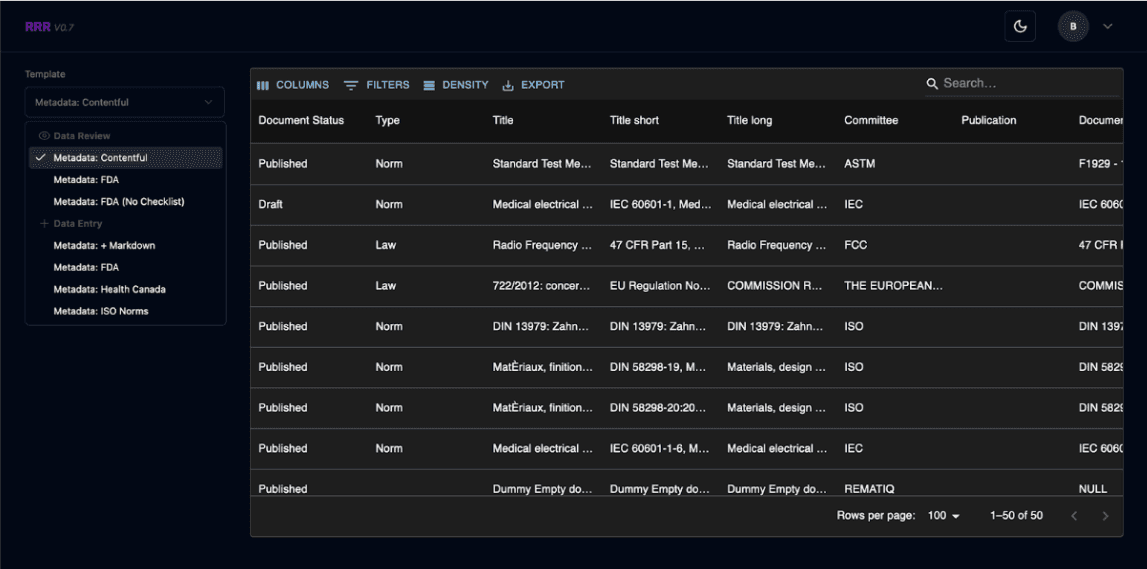Open the COLUMNS panel
The image size is (1147, 569).
(293, 85)
